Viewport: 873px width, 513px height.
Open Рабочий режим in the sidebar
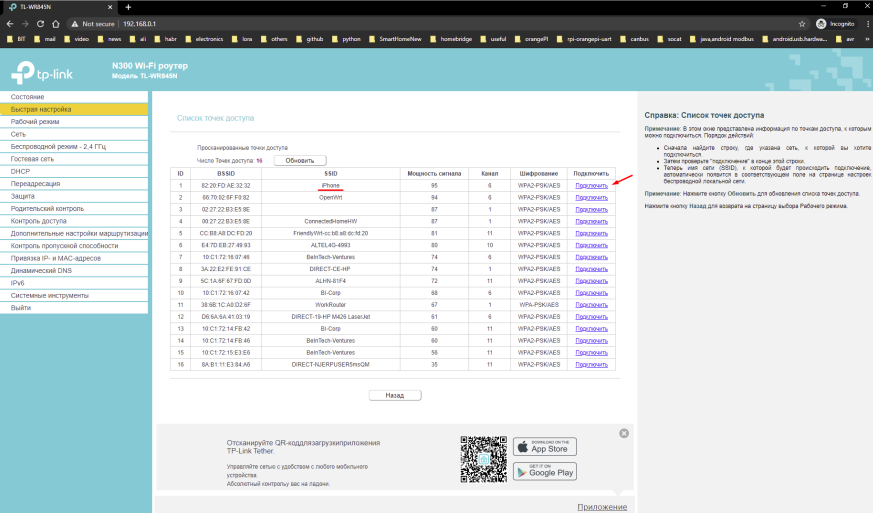(74, 121)
